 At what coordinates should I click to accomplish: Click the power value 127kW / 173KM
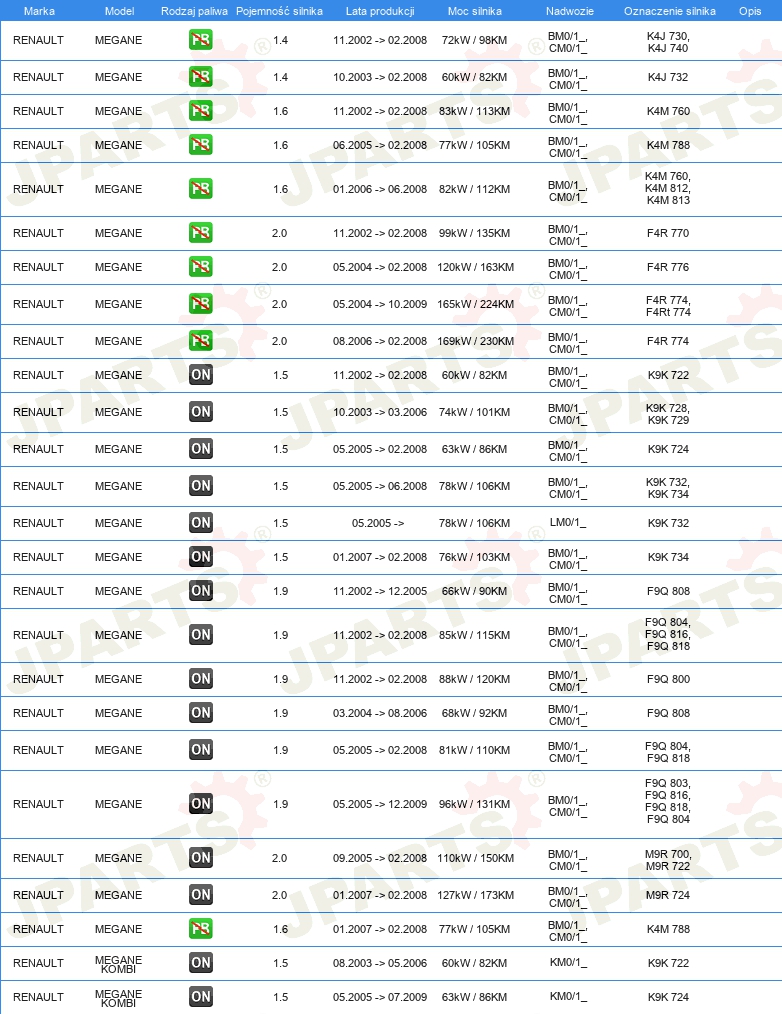[475, 895]
